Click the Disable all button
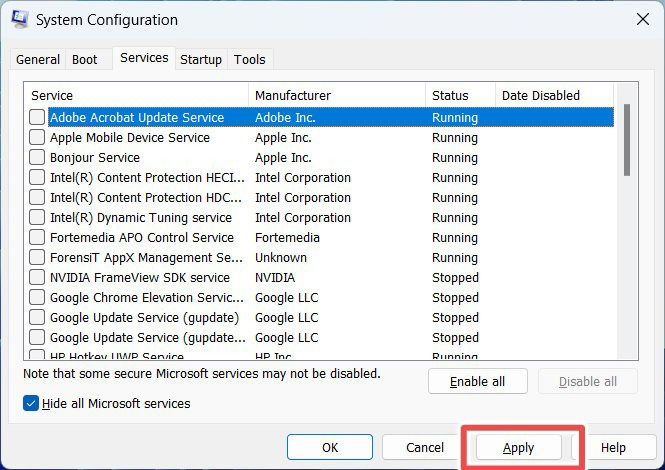The height and width of the screenshot is (470, 665). pos(588,381)
